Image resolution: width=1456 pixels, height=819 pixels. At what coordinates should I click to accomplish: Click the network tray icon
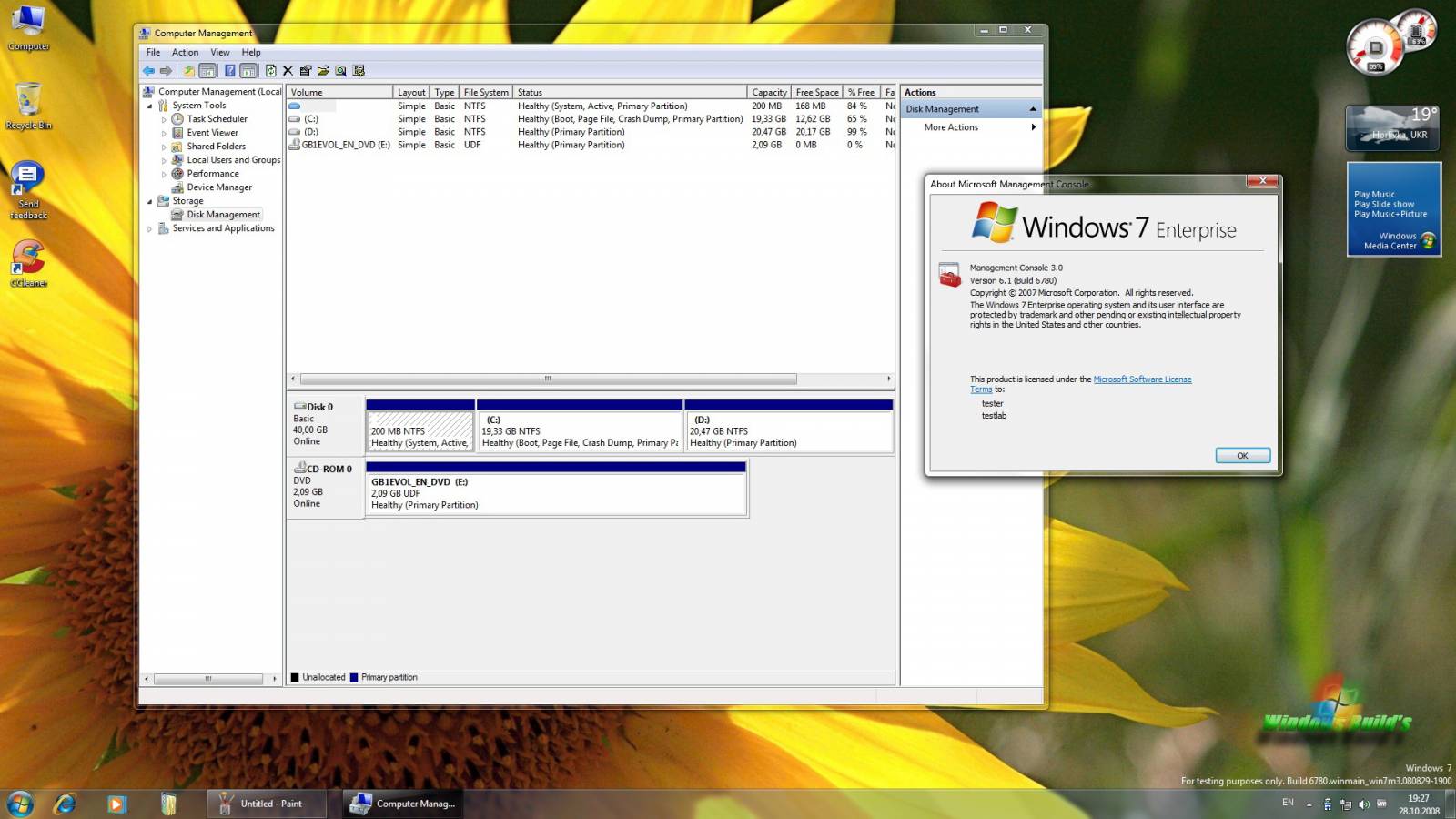(1345, 804)
